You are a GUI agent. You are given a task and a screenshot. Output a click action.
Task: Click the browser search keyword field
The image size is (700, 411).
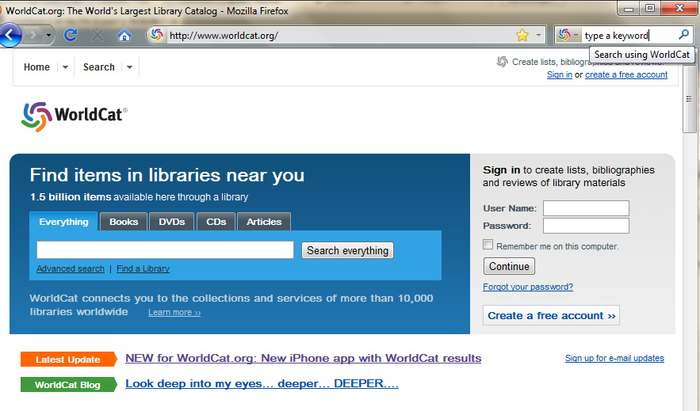629,35
